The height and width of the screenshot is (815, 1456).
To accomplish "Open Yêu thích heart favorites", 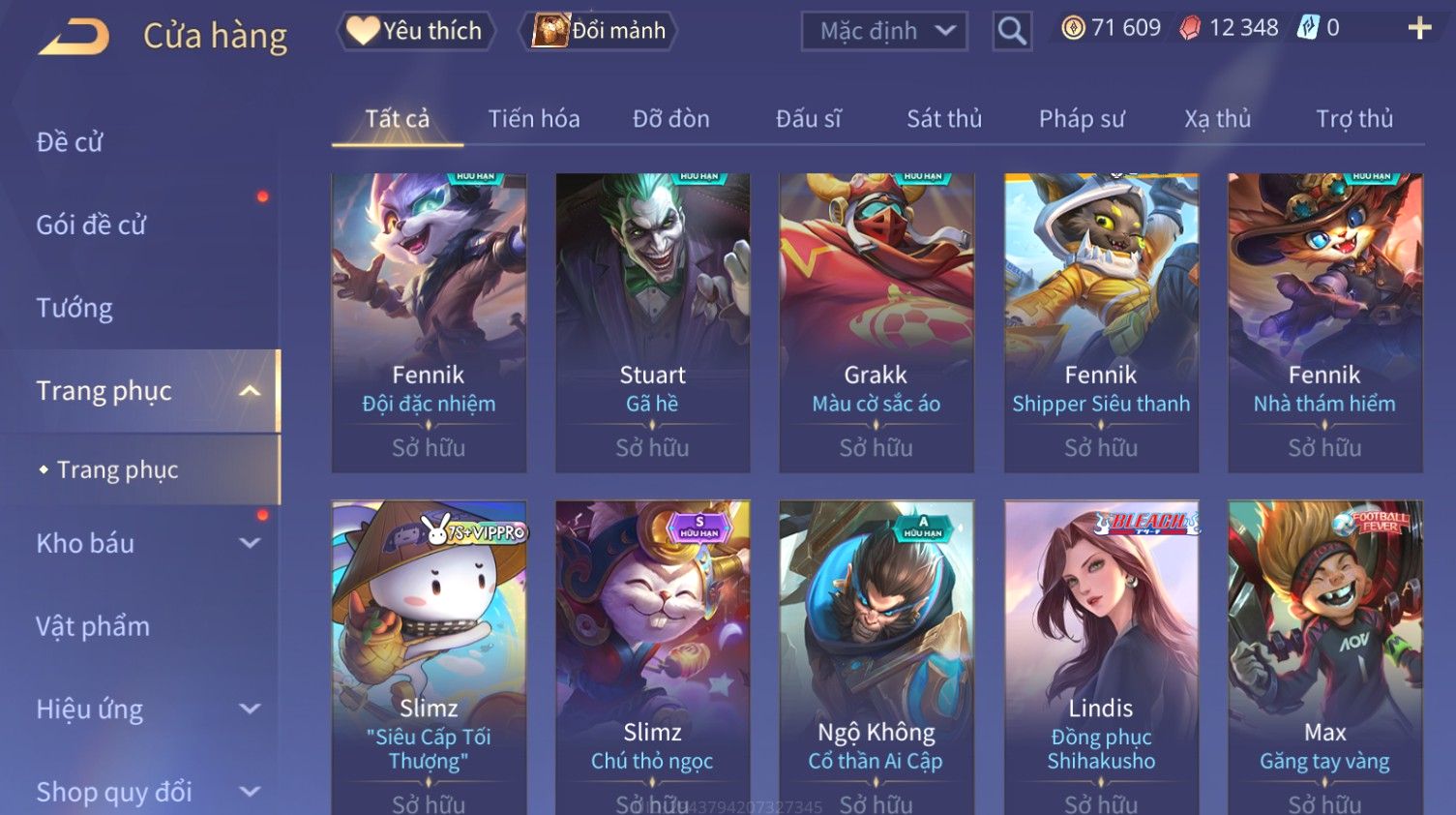I will (x=415, y=31).
